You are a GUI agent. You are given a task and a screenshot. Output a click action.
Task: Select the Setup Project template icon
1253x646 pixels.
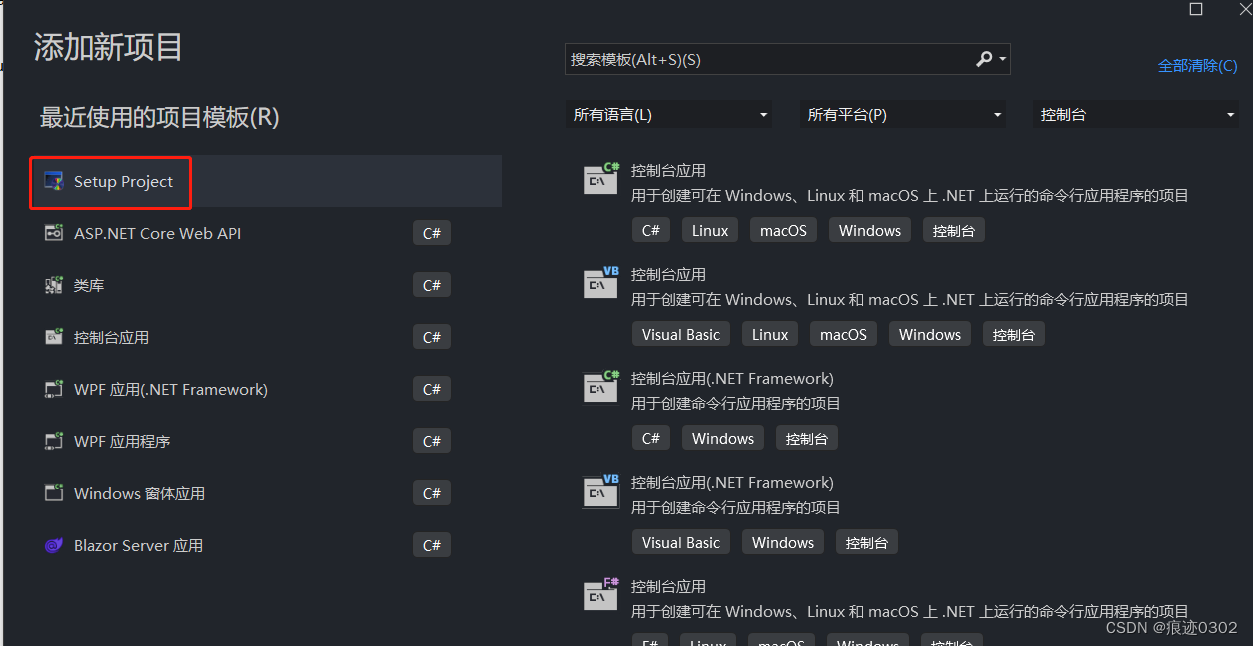click(54, 181)
